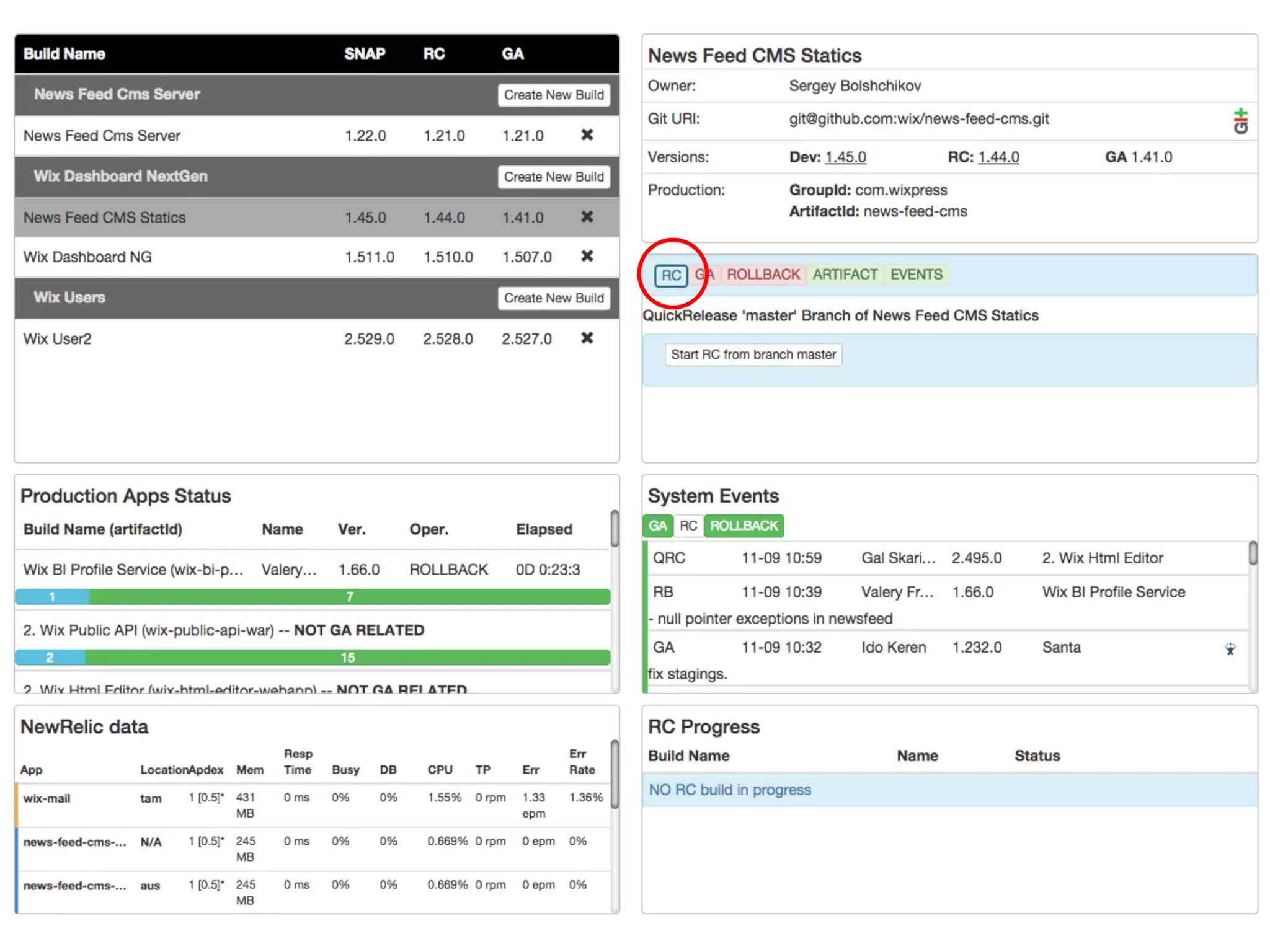Screen dimensions: 1270x952
Task: Switch to the RC tab
Action: 671,275
